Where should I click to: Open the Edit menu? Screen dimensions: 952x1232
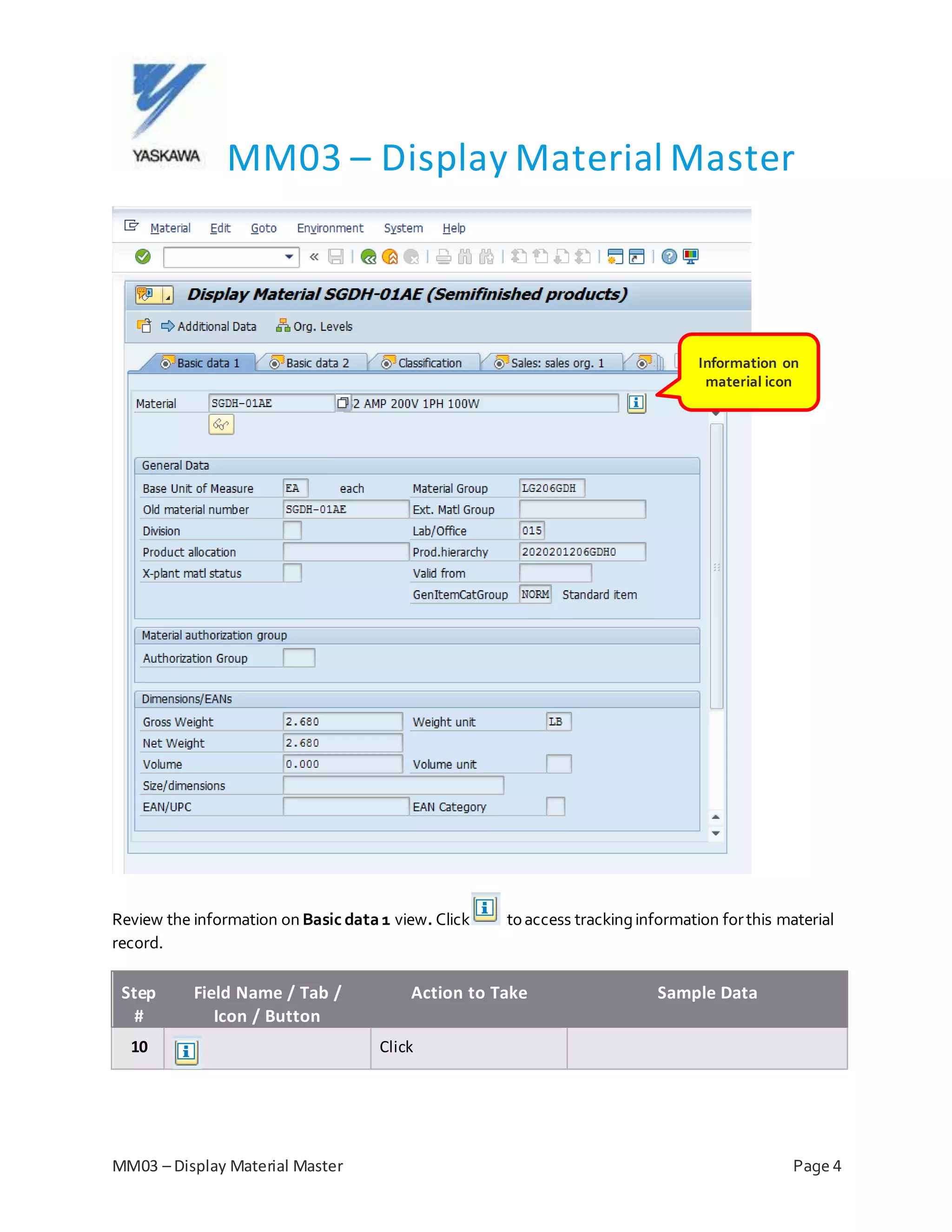(x=220, y=228)
